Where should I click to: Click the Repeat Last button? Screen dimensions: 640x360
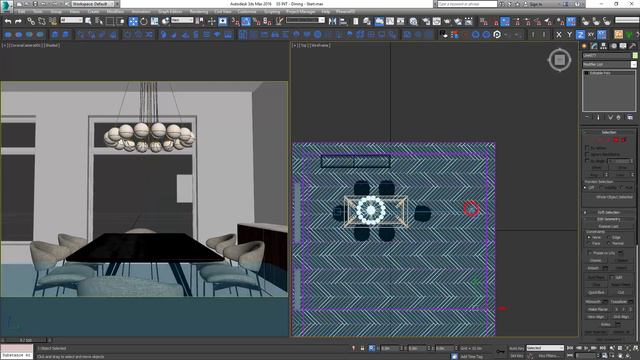tap(609, 226)
